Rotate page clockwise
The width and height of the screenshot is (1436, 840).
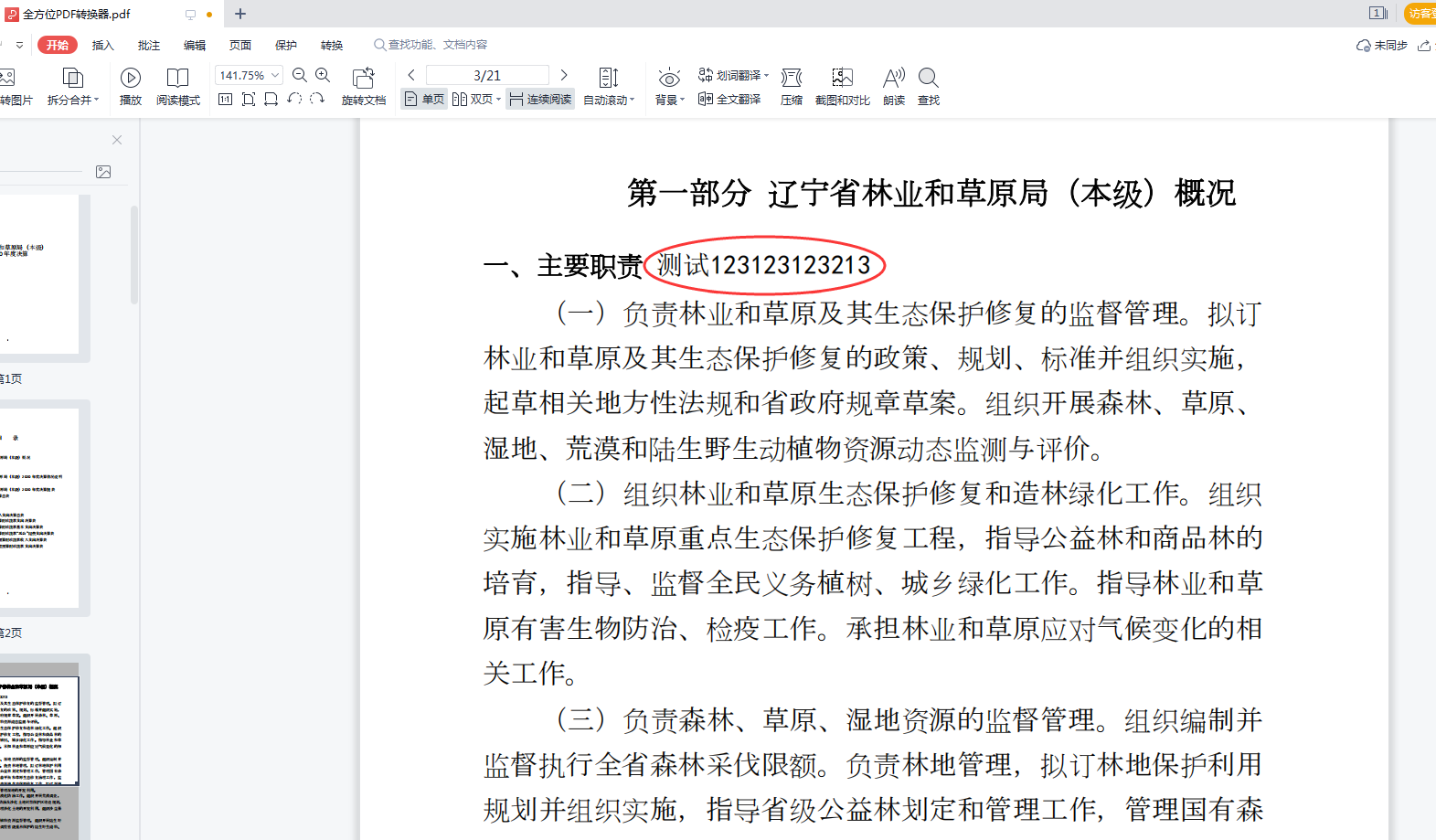tap(317, 99)
